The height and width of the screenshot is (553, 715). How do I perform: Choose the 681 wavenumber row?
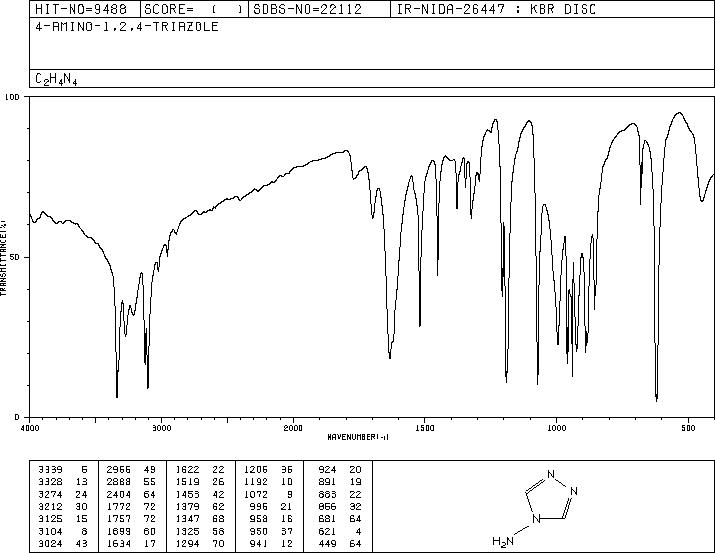340,519
